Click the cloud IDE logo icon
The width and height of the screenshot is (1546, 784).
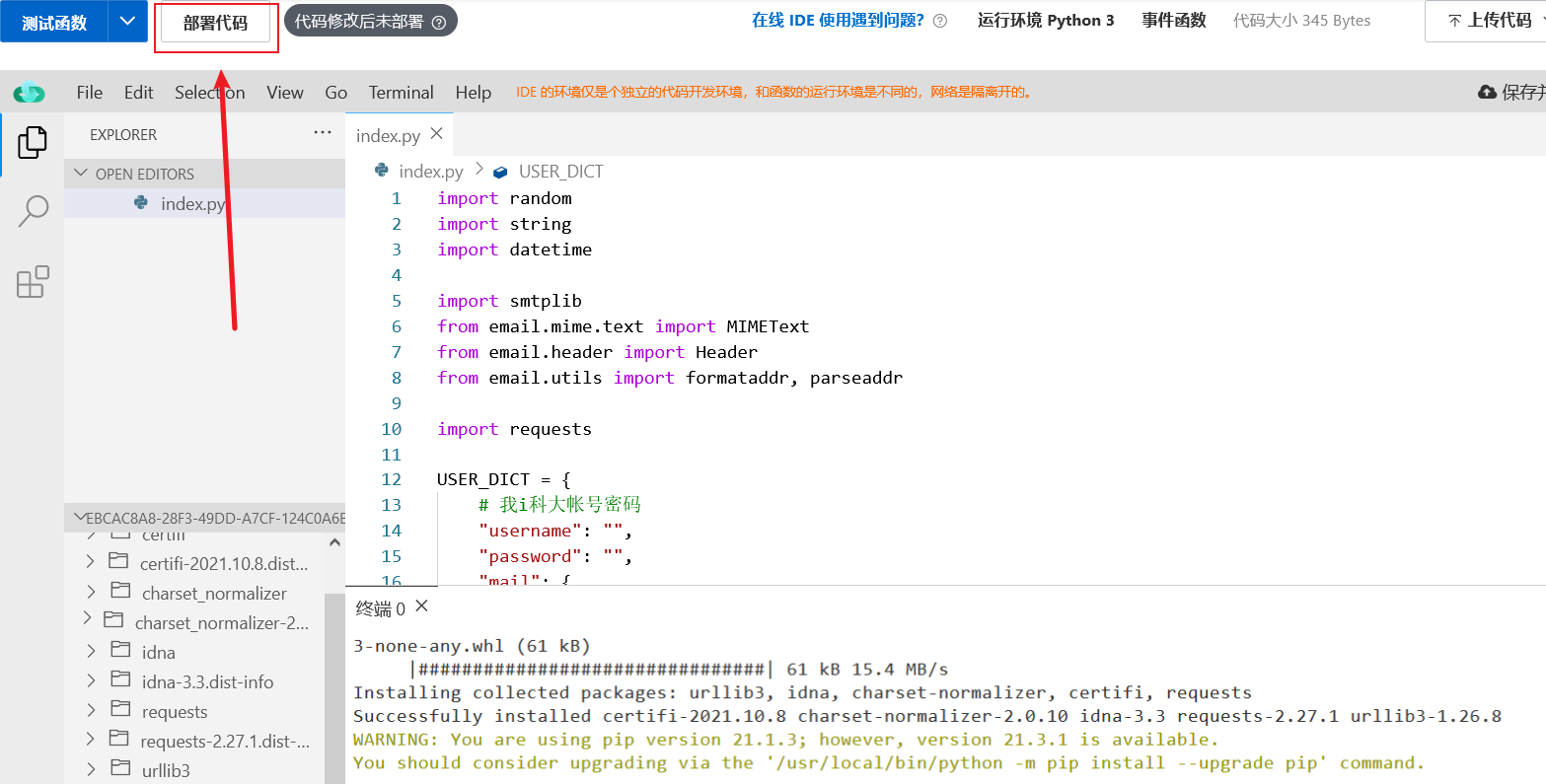[29, 93]
